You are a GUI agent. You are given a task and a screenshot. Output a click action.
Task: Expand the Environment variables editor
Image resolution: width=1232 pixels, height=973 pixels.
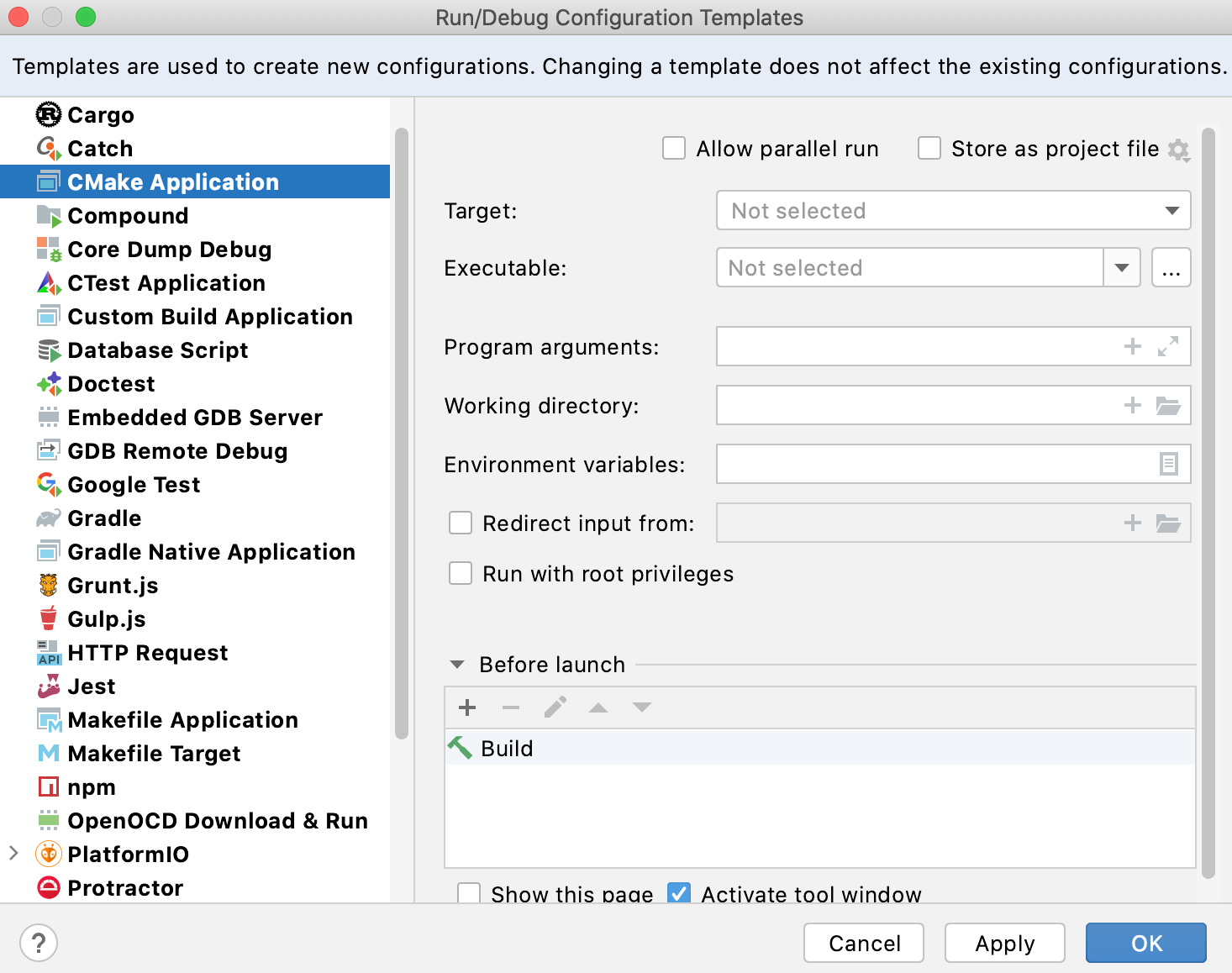point(1169,464)
